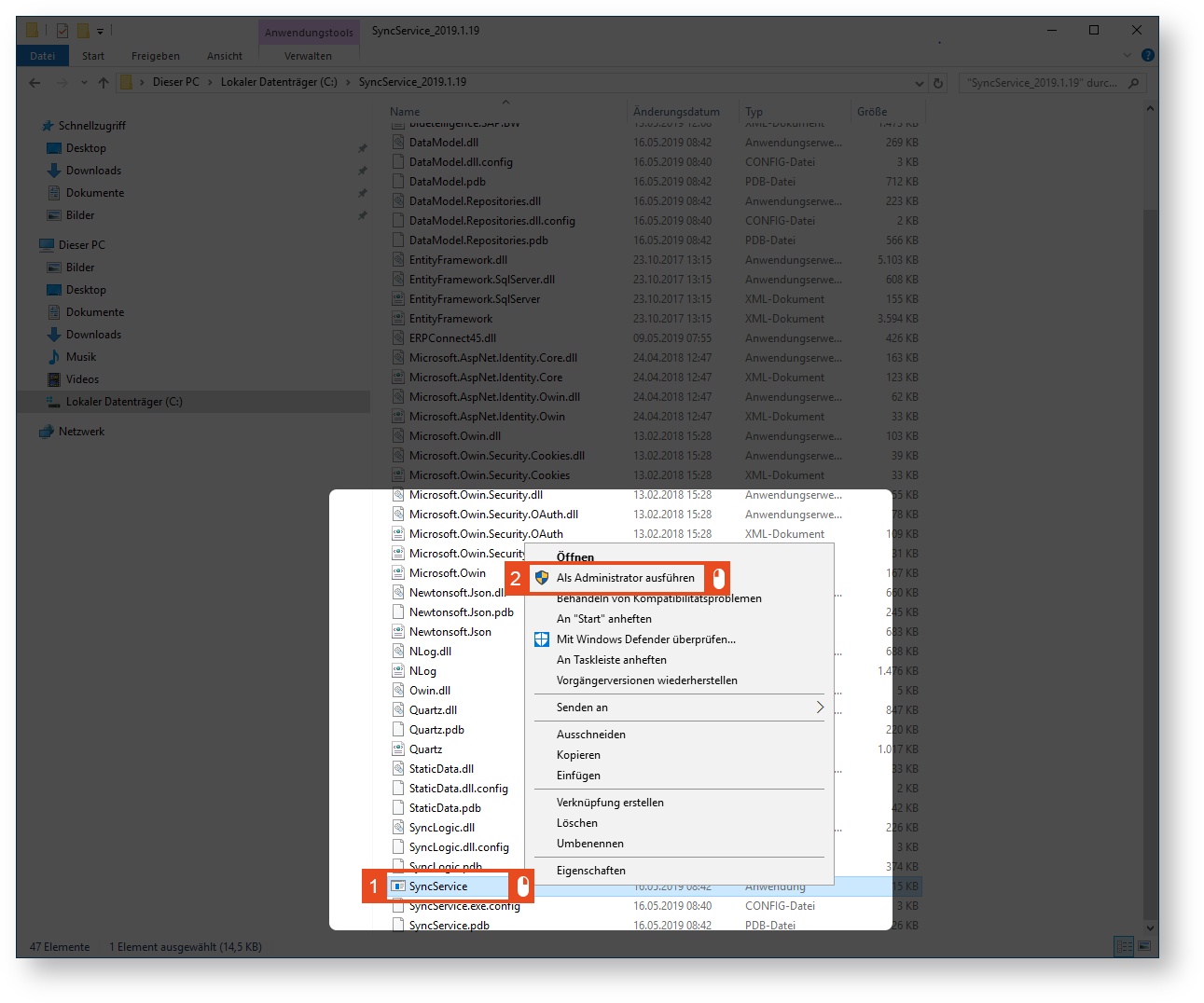
Task: Open the Explorer Help question mark icon
Action: [1147, 56]
